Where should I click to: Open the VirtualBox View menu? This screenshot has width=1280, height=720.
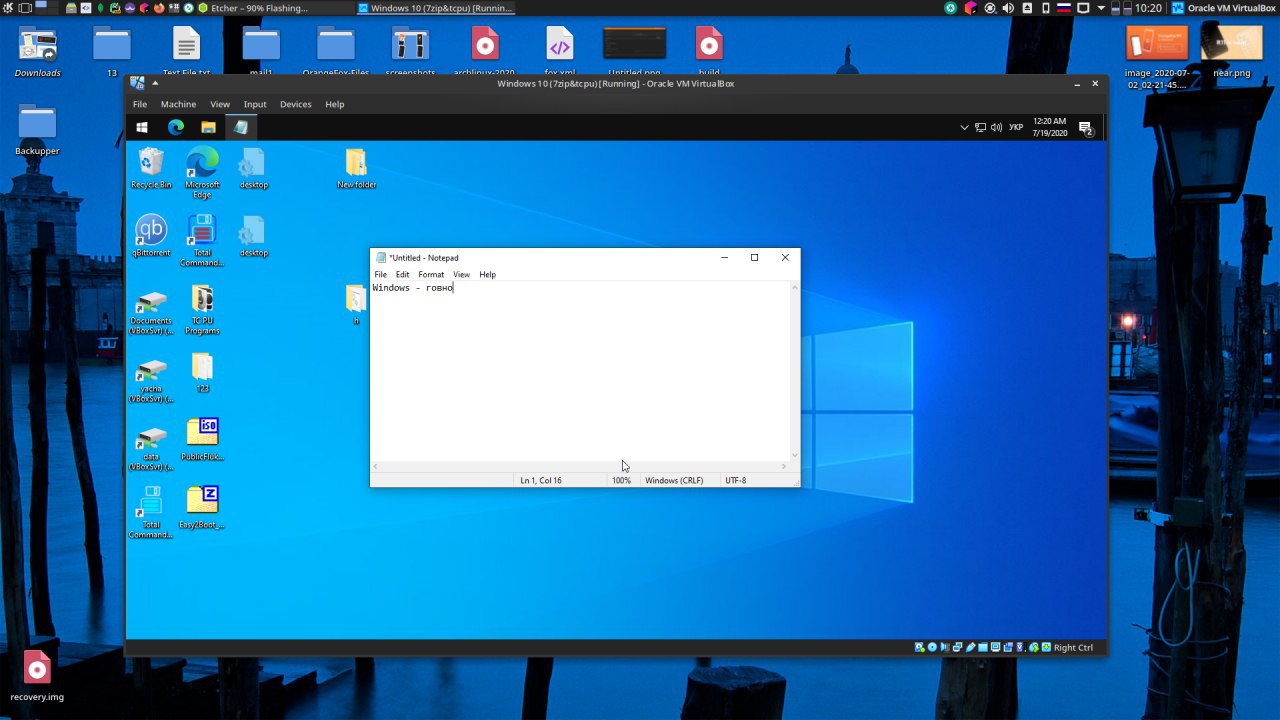[x=220, y=104]
